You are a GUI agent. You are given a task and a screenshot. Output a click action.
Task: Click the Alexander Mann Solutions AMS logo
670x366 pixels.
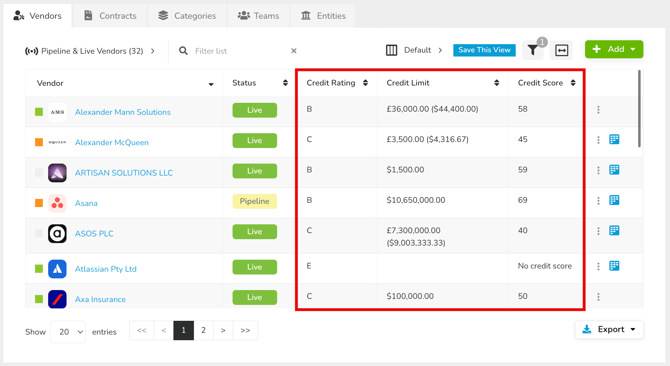(57, 112)
